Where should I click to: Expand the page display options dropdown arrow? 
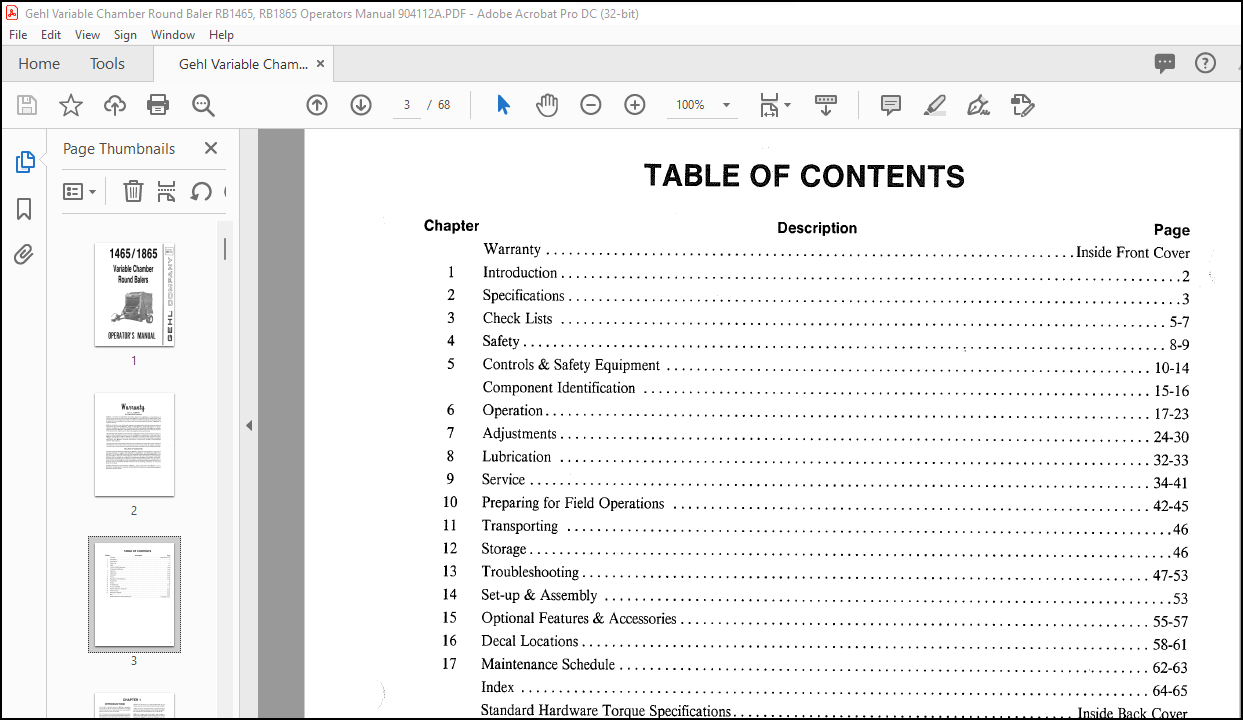pyautogui.click(x=787, y=105)
